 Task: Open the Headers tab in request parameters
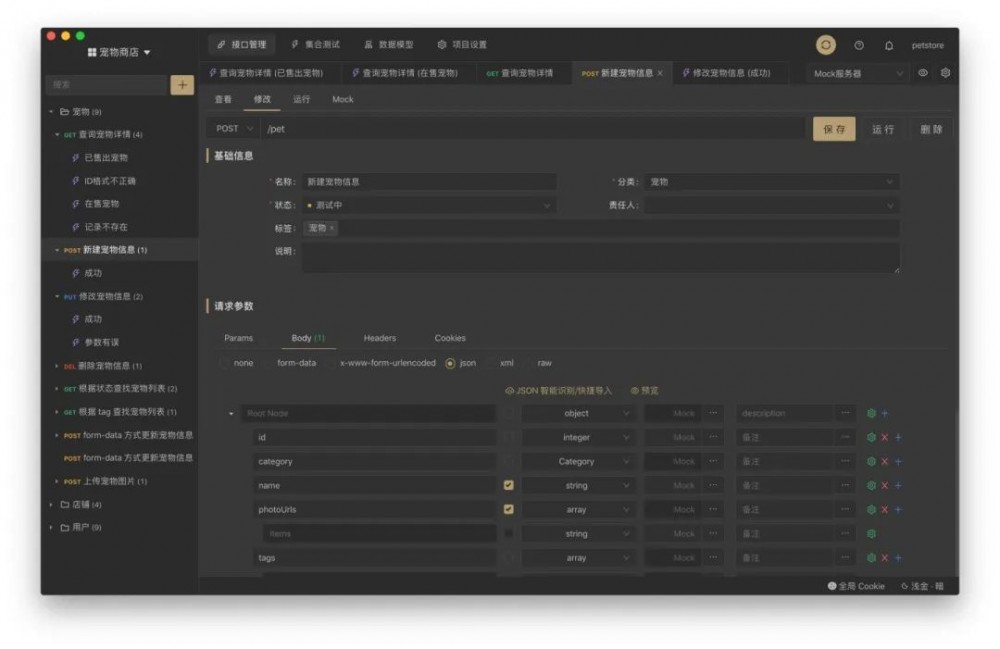(380, 337)
